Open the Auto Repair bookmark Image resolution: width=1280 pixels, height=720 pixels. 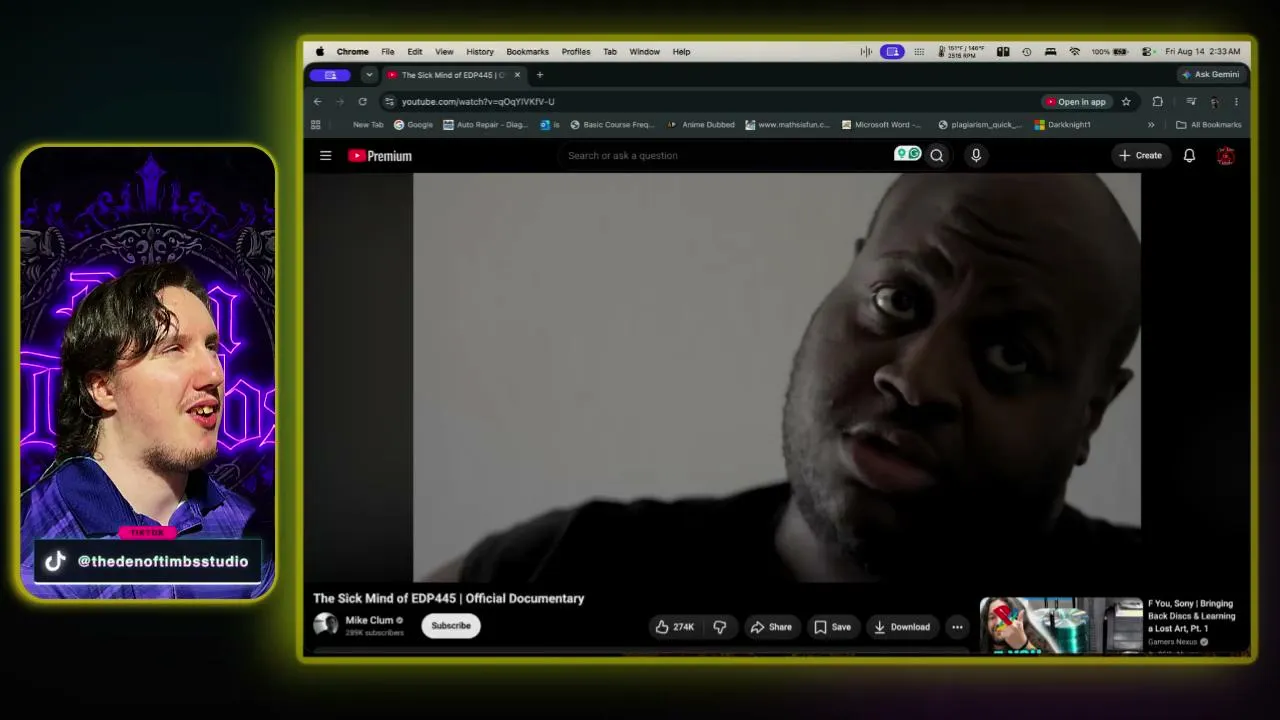pyautogui.click(x=485, y=125)
